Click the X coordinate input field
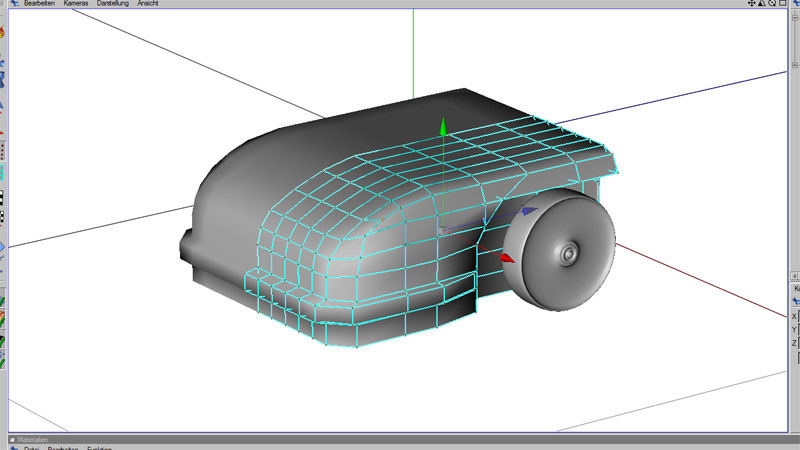The image size is (800, 450). [797, 316]
